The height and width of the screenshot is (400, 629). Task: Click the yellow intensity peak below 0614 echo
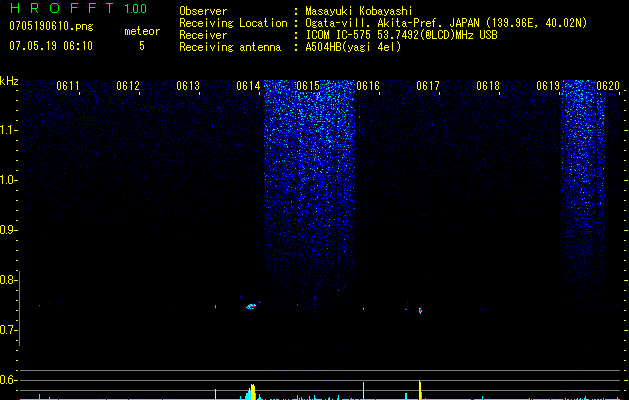pyautogui.click(x=252, y=392)
